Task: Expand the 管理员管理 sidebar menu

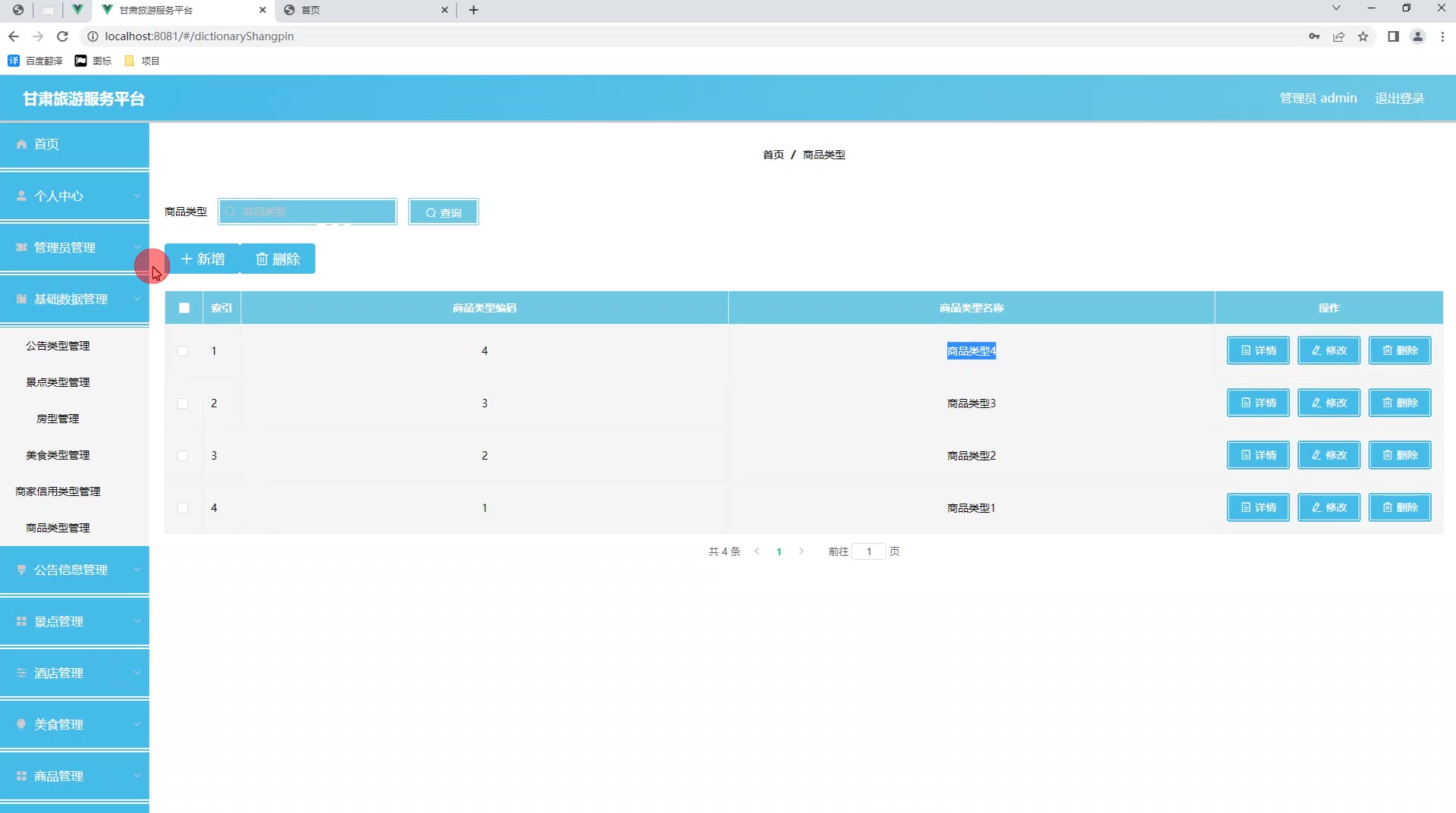Action: (x=74, y=247)
